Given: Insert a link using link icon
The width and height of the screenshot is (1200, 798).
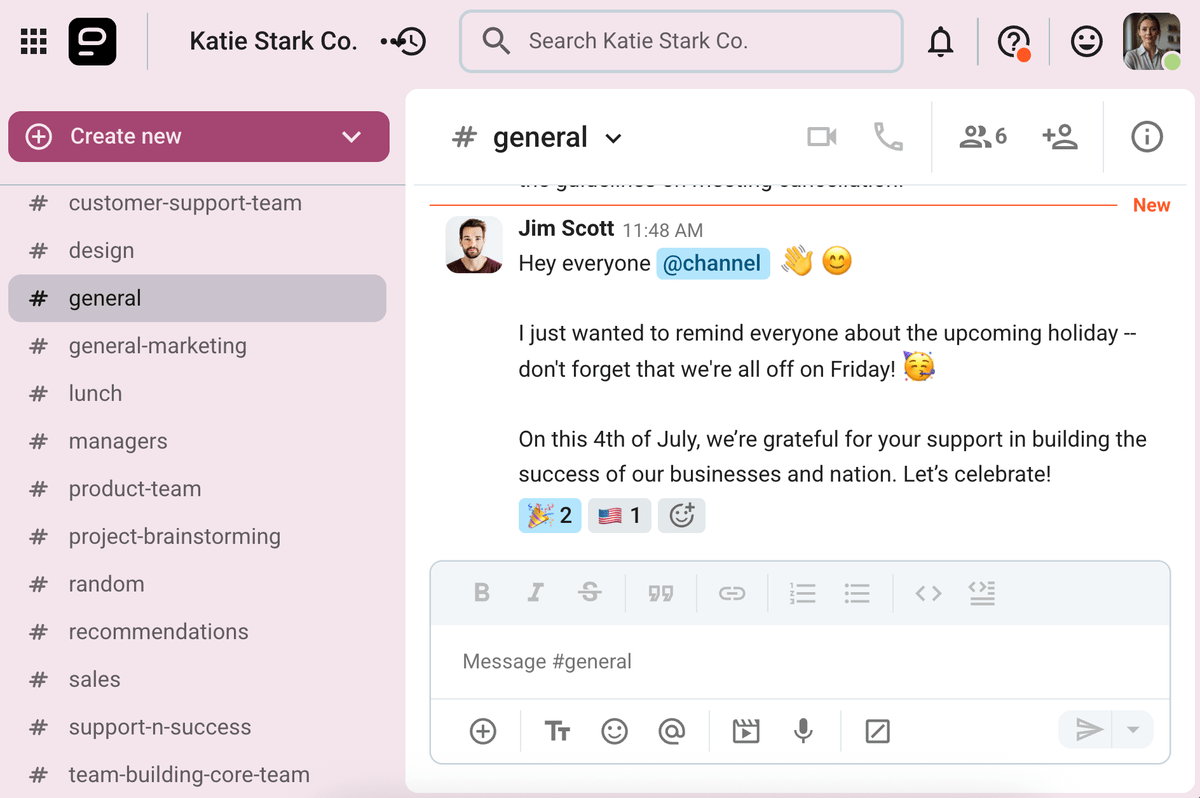Looking at the screenshot, I should point(731,593).
